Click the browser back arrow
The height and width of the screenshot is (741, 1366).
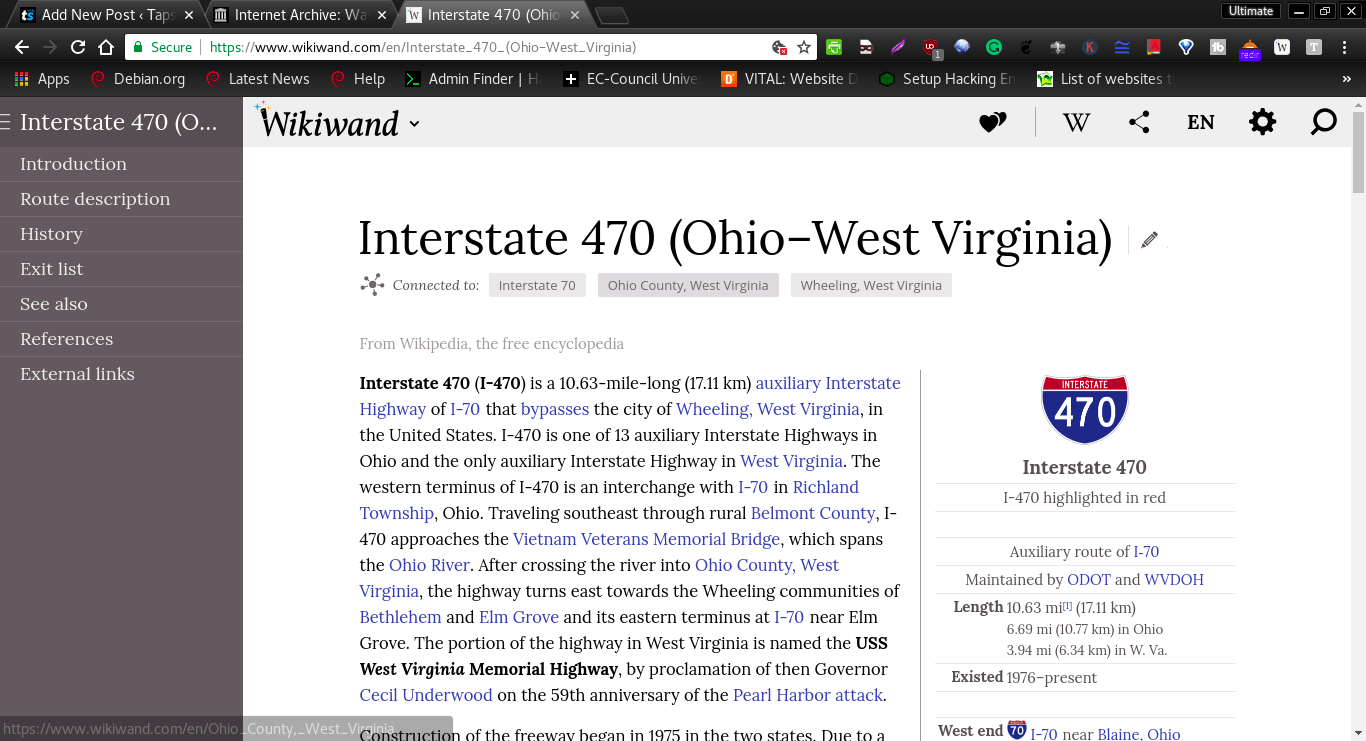(22, 47)
